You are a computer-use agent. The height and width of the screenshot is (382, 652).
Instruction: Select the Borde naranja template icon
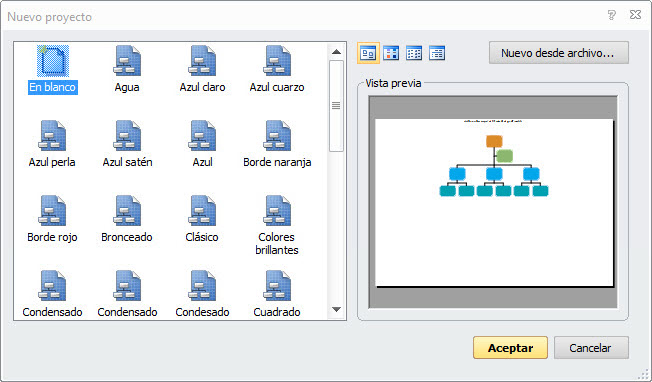click(277, 136)
